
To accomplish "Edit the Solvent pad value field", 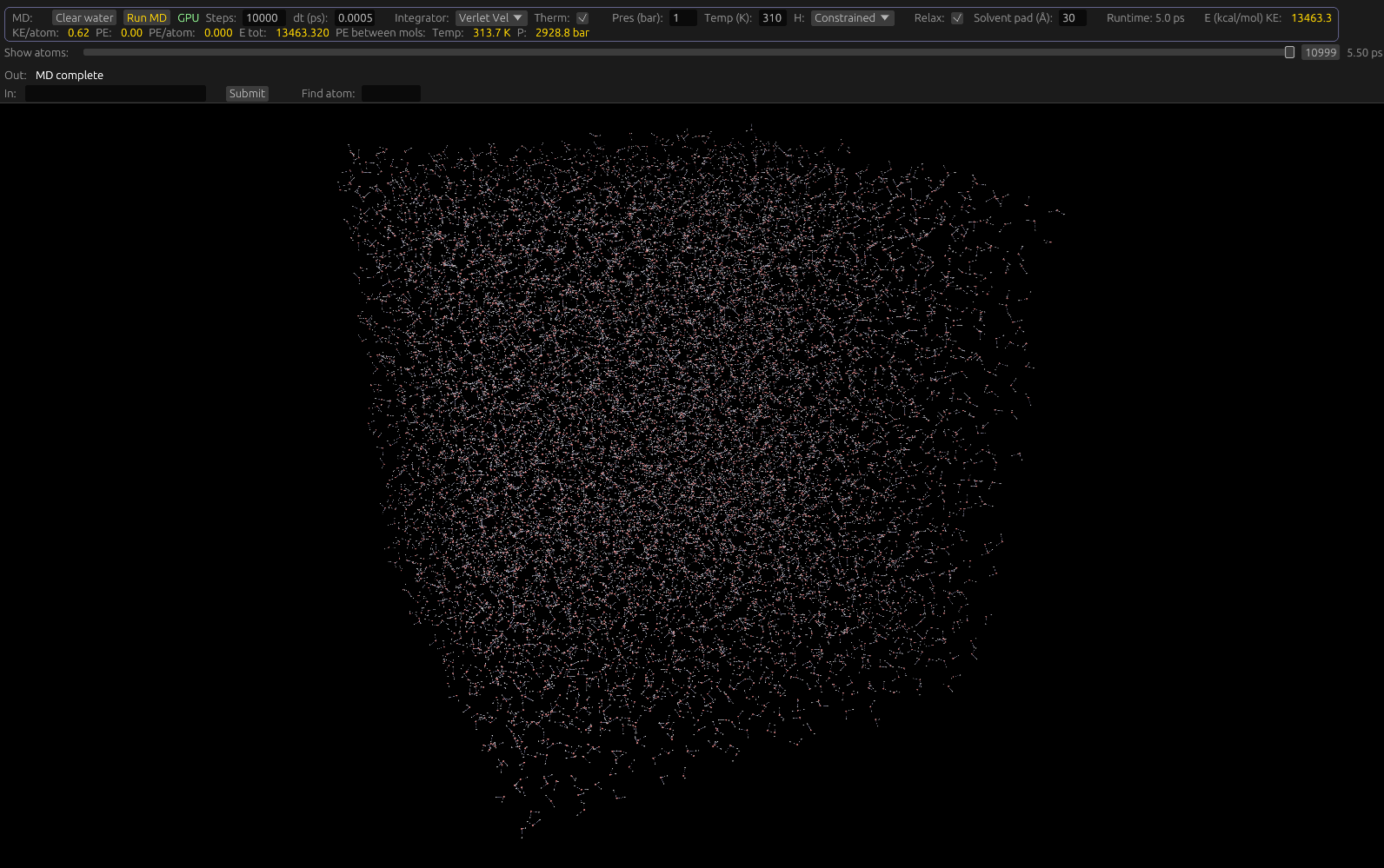I will point(1072,18).
